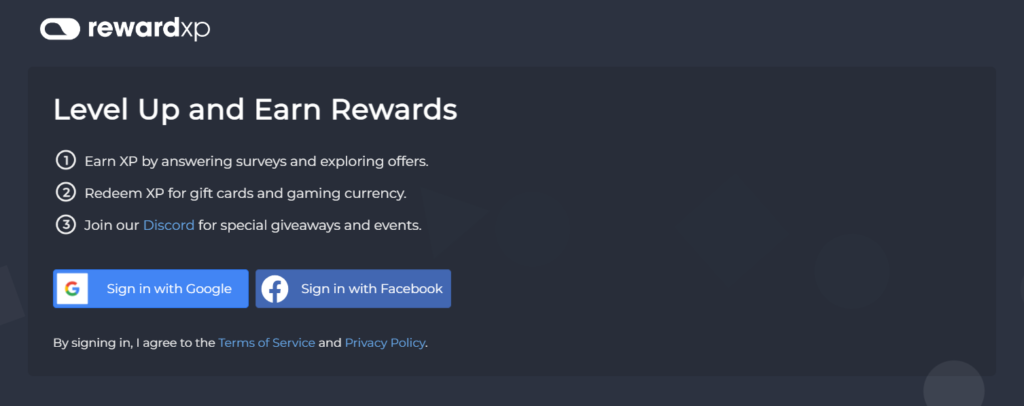Select the circled number 1 step icon
The height and width of the screenshot is (406, 1024).
(x=65, y=160)
